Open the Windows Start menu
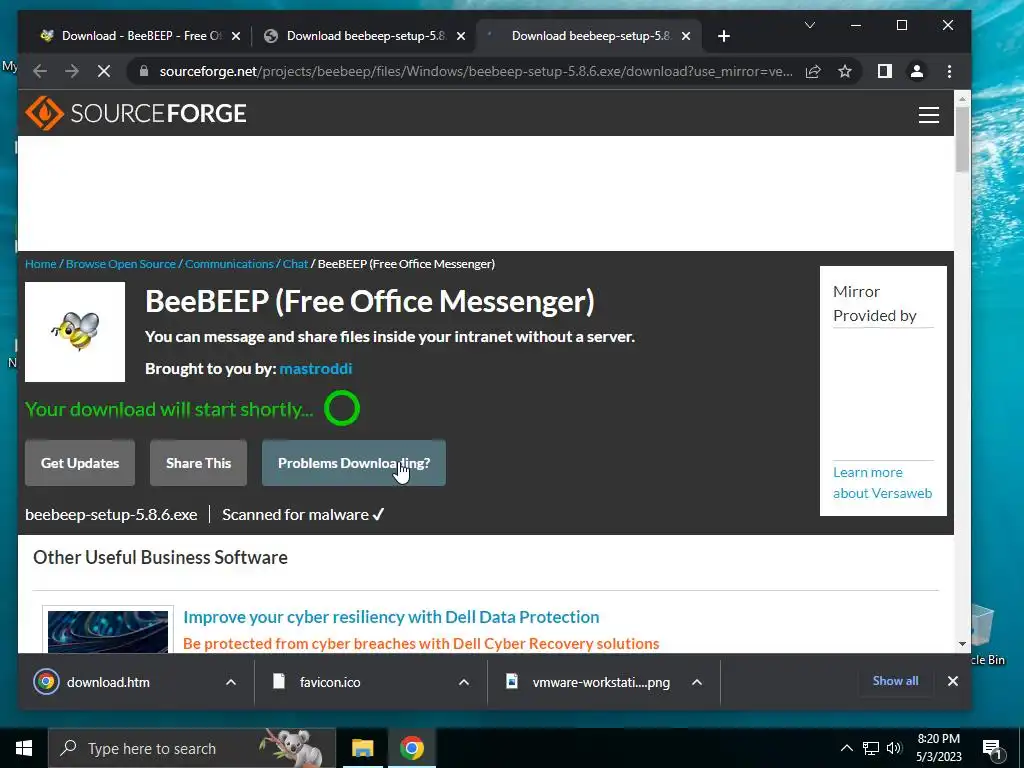Viewport: 1024px width, 768px height. (x=24, y=748)
